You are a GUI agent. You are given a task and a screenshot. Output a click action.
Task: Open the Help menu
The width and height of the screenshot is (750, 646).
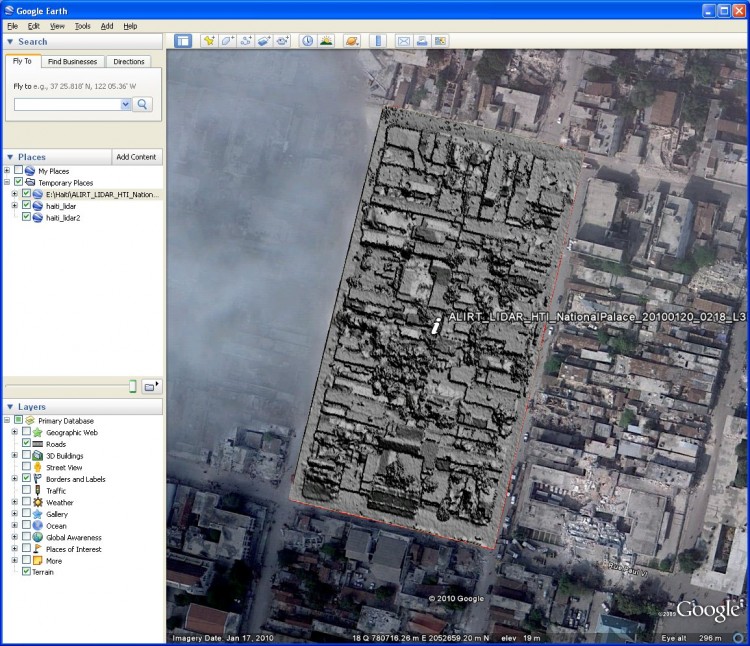(x=130, y=26)
